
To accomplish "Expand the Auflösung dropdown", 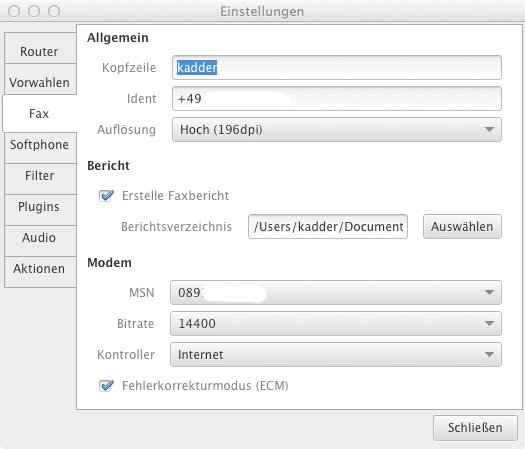I will pyautogui.click(x=336, y=130).
